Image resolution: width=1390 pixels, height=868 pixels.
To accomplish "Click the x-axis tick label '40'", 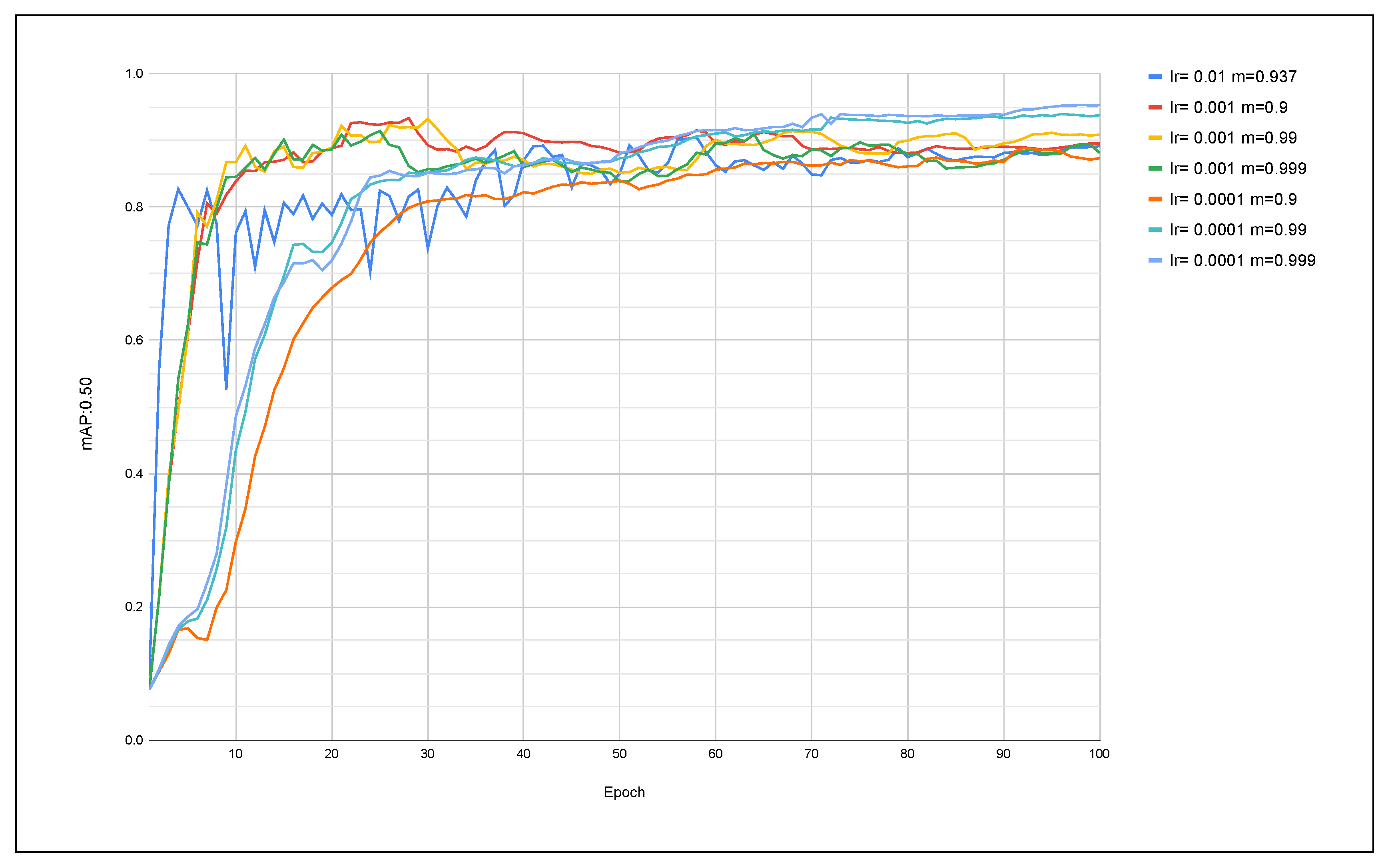I will tap(523, 754).
